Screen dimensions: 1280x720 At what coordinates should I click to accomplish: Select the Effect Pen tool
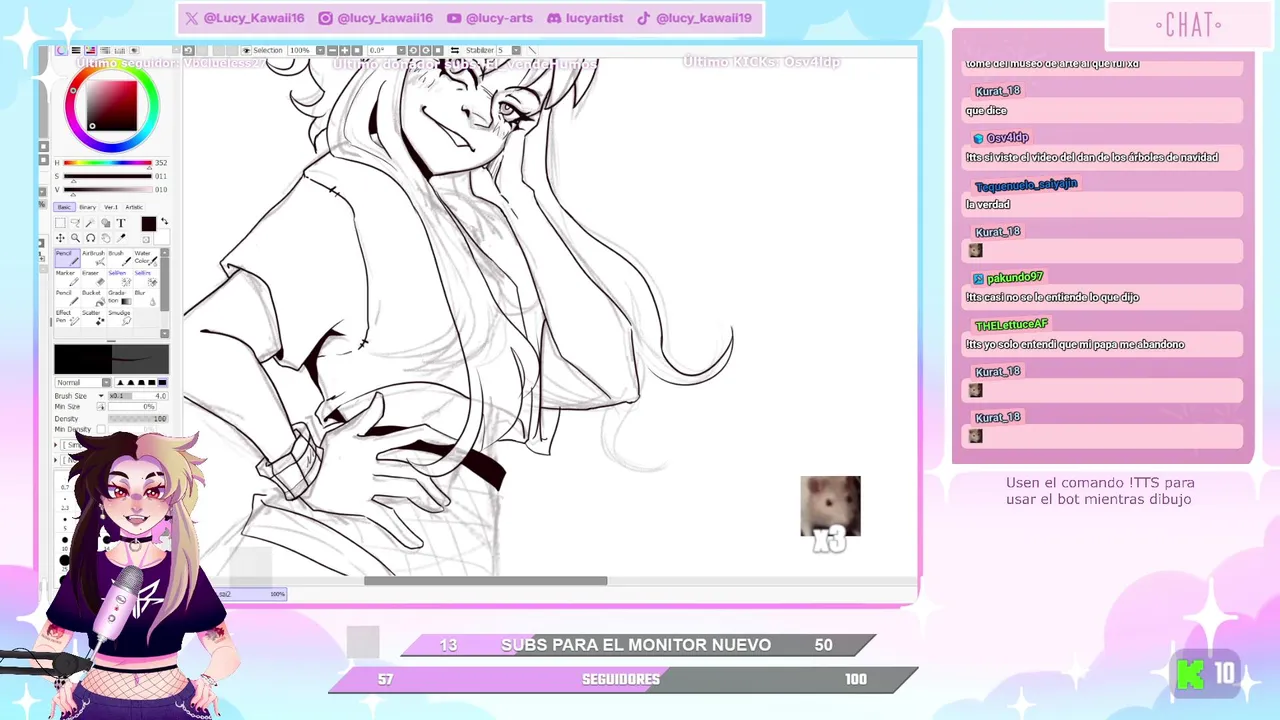click(67, 317)
